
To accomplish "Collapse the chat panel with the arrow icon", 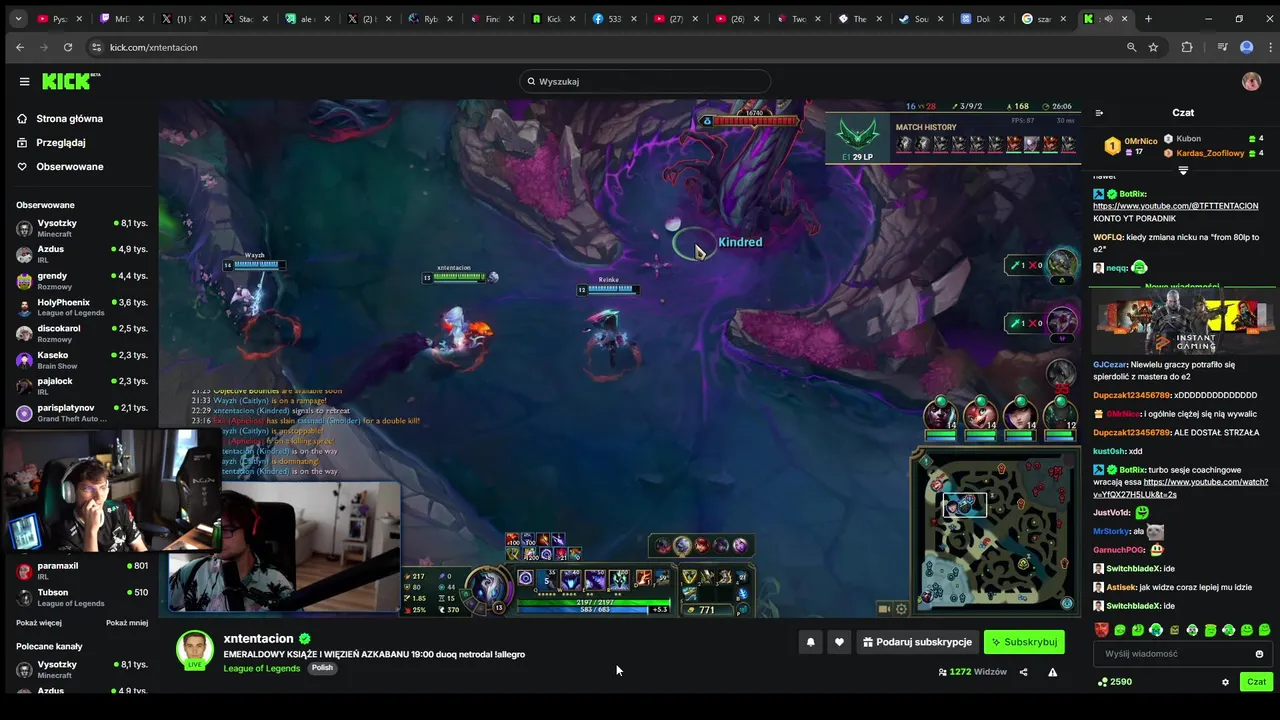I will tap(1099, 113).
